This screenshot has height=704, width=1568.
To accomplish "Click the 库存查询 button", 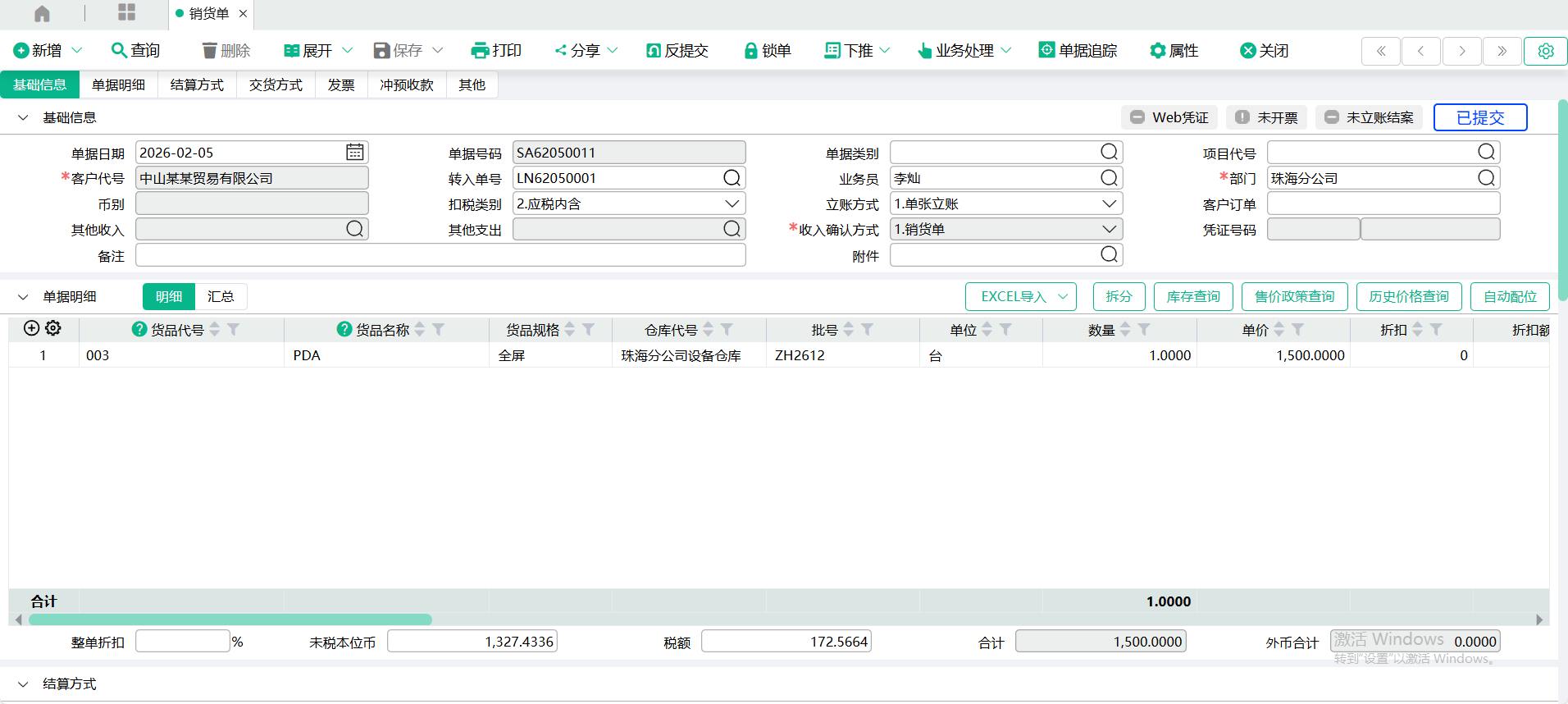I will (x=1193, y=296).
